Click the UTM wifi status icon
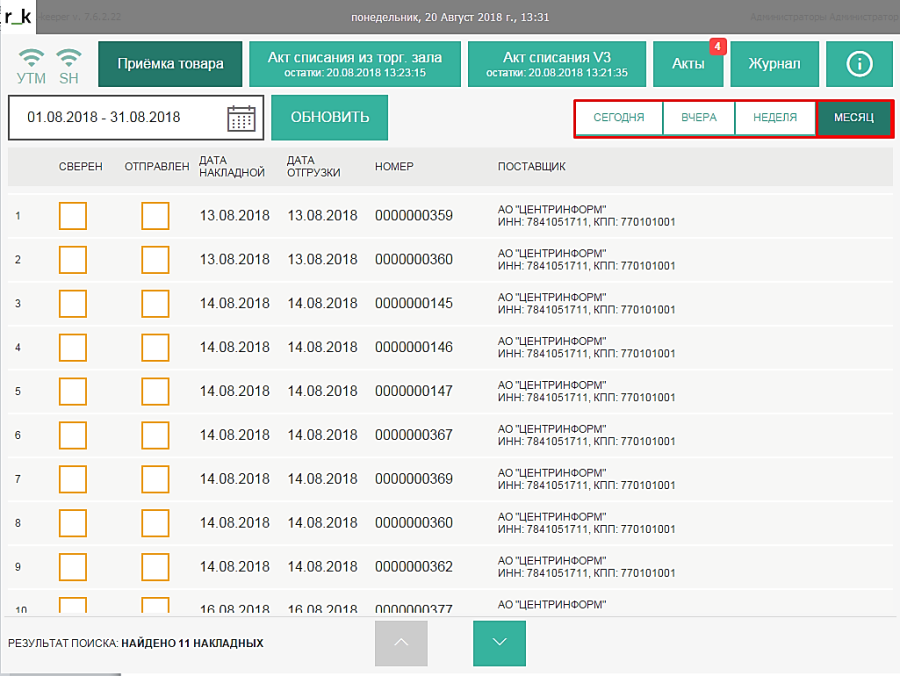Screen dimensions: 900x676 (x=31, y=59)
